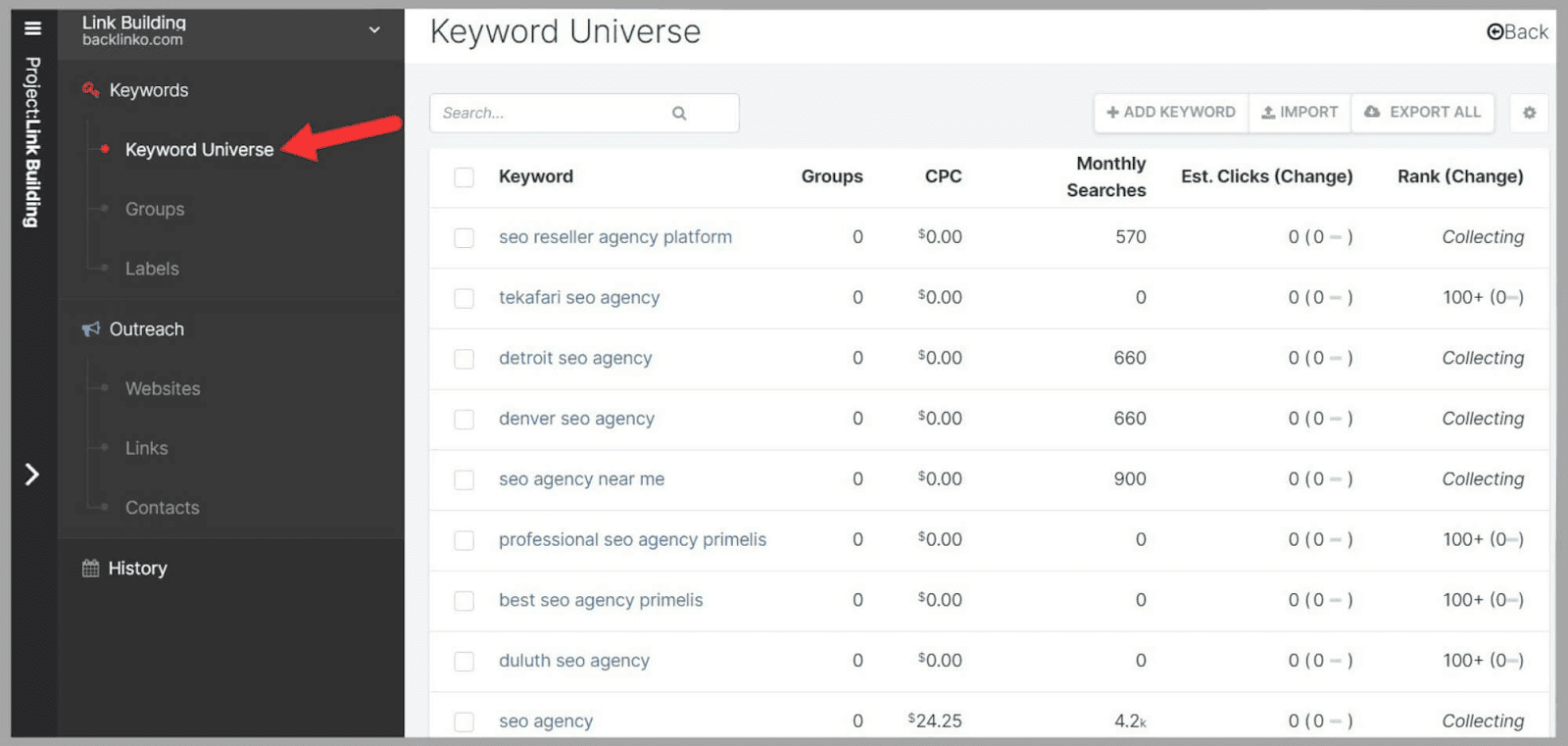1568x746 pixels.
Task: Check the box for detroit seo agency
Action: (x=465, y=359)
